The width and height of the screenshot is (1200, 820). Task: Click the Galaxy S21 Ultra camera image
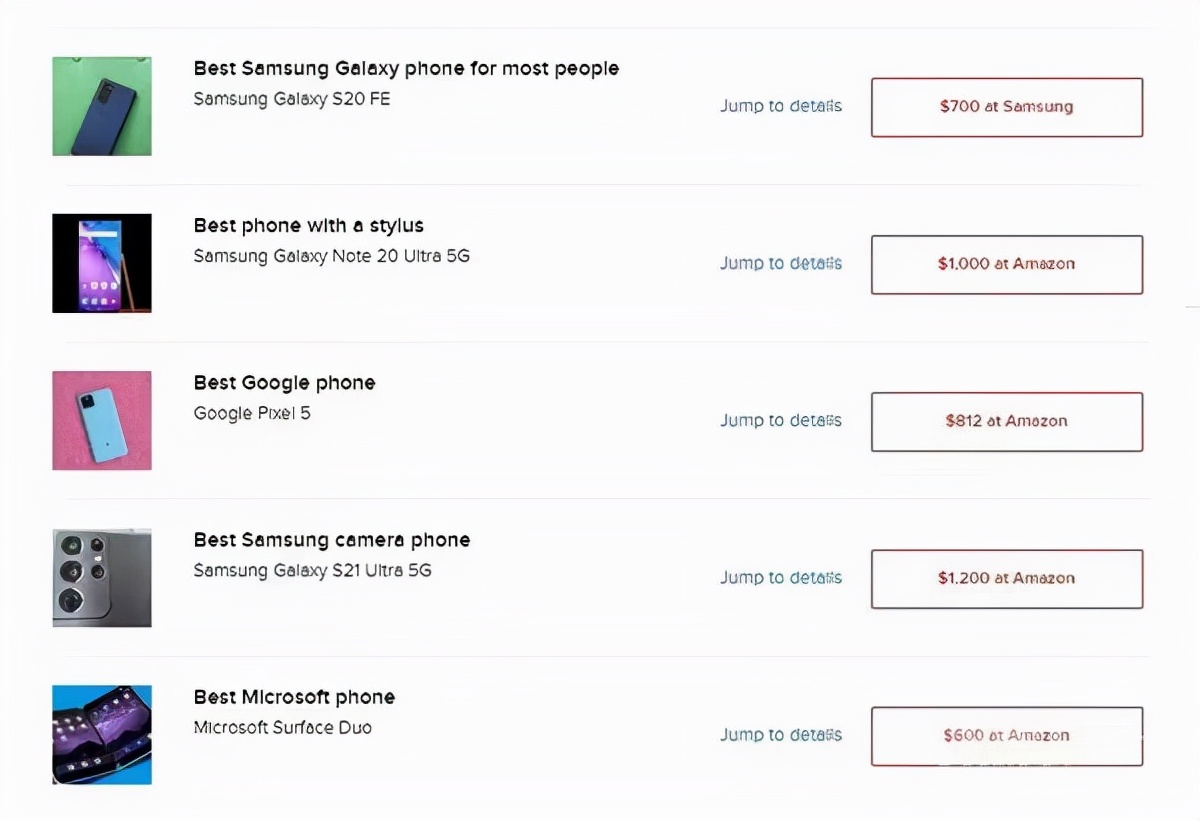[x=101, y=577]
